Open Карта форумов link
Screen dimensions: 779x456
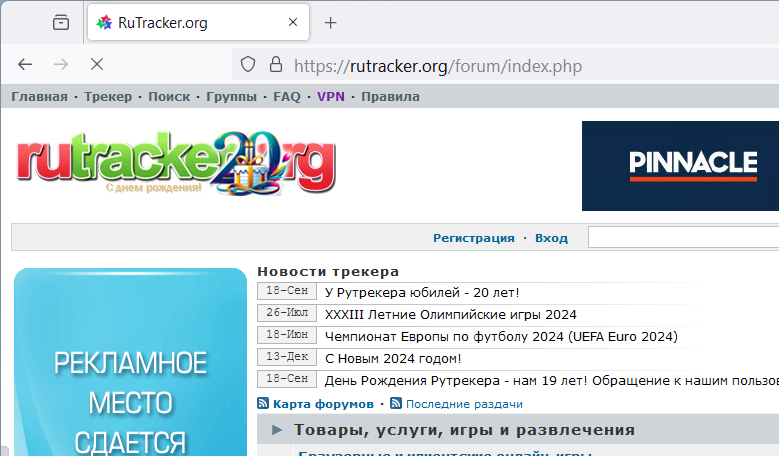click(x=323, y=404)
